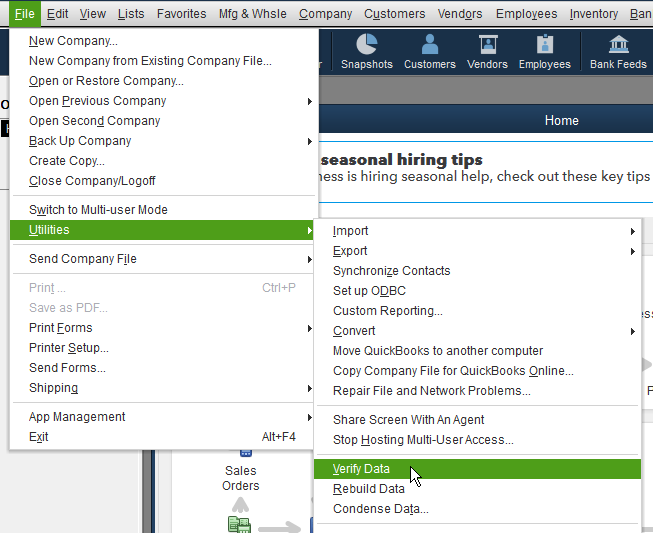Expand App Management submenu arrow
Screen dimensions: 653x533
pyautogui.click(x=309, y=417)
